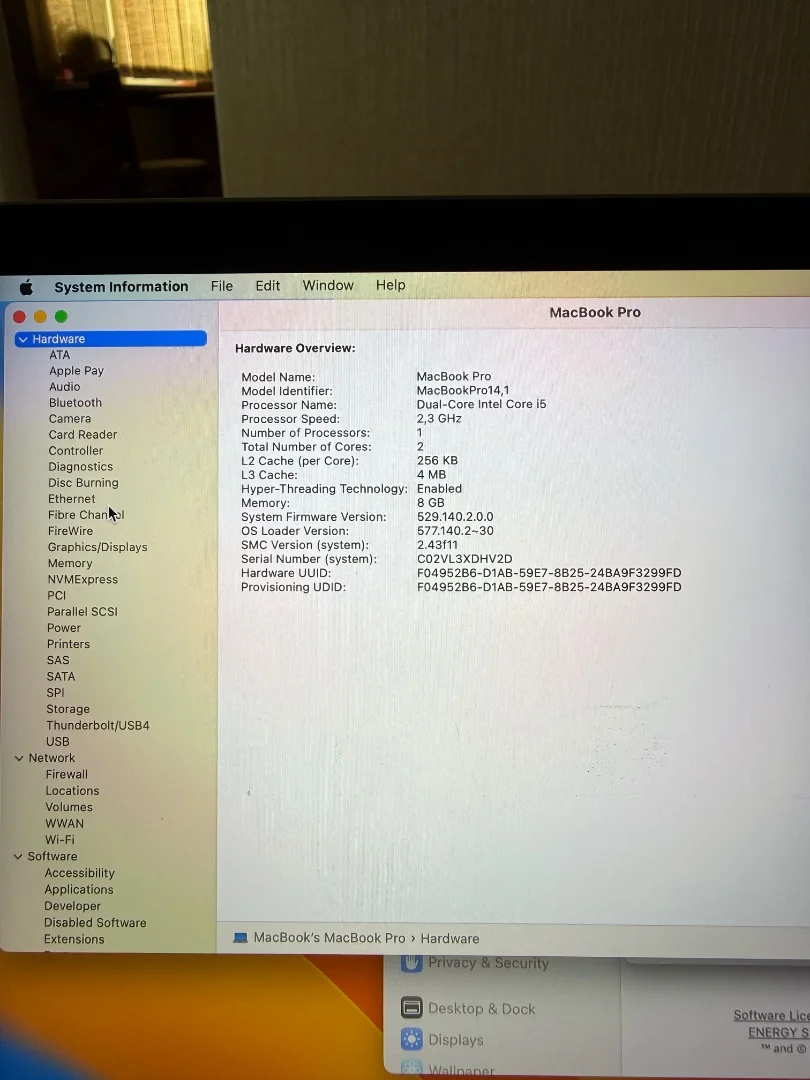810x1080 pixels.
Task: Select Controller in sidebar
Action: pos(76,450)
